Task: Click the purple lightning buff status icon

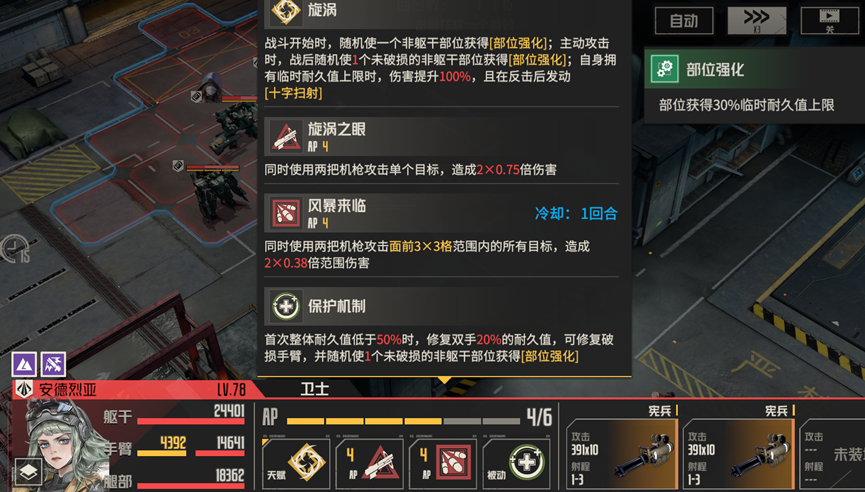Action: pos(53,365)
